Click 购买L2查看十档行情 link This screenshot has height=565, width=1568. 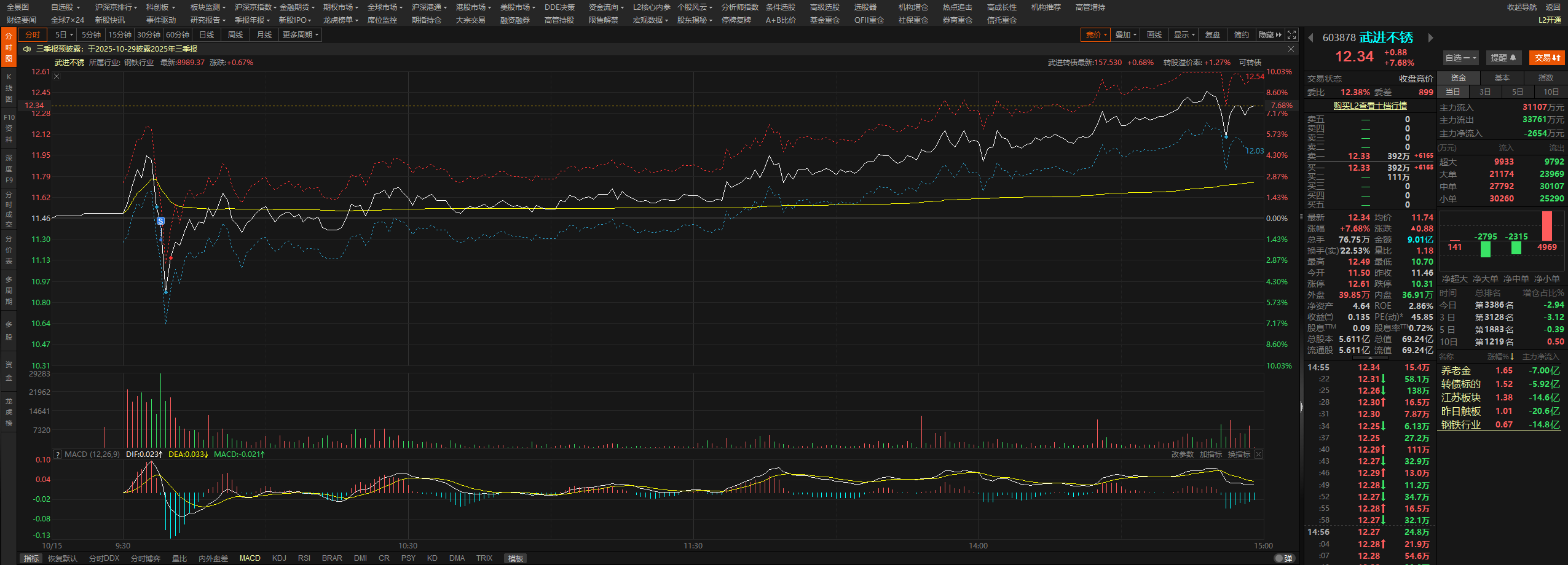(1370, 106)
